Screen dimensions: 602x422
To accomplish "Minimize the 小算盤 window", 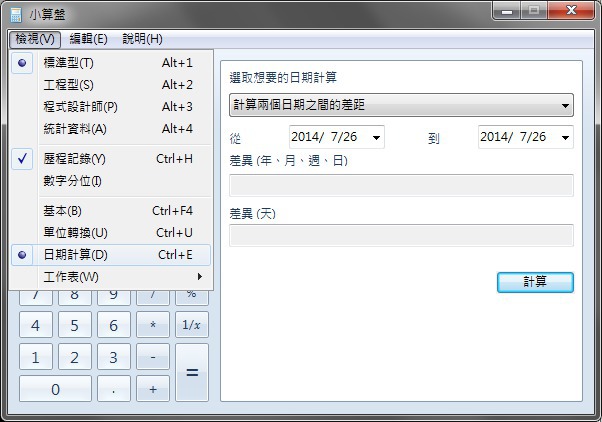I will (x=507, y=11).
